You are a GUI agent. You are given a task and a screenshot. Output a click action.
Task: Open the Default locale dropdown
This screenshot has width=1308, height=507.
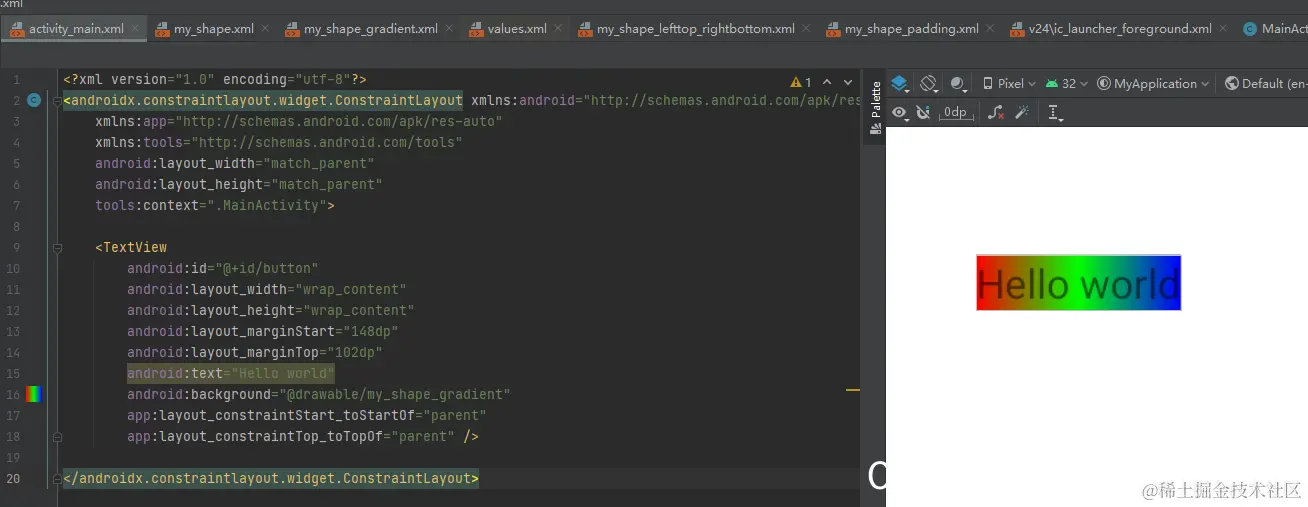coord(1265,84)
